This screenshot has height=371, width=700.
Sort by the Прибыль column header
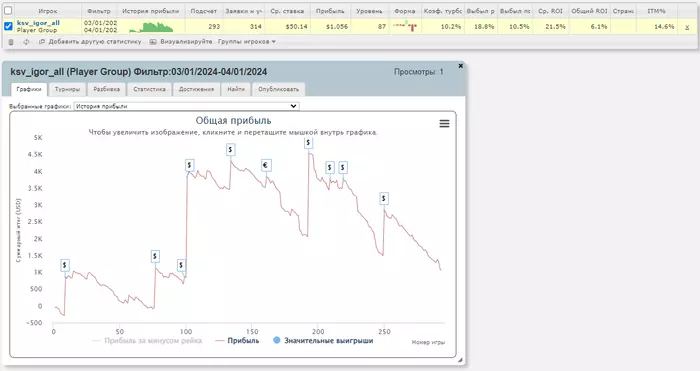tap(330, 11)
